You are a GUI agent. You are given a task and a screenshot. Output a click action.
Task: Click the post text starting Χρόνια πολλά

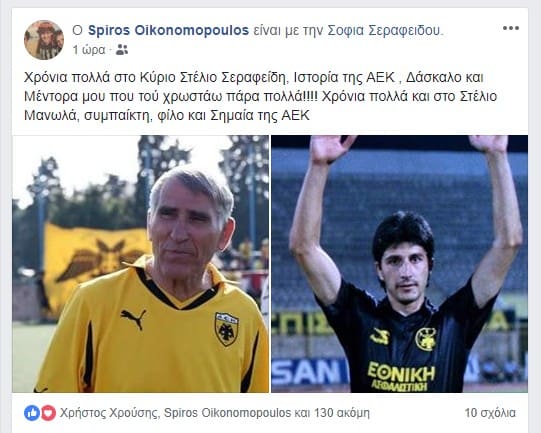point(260,96)
